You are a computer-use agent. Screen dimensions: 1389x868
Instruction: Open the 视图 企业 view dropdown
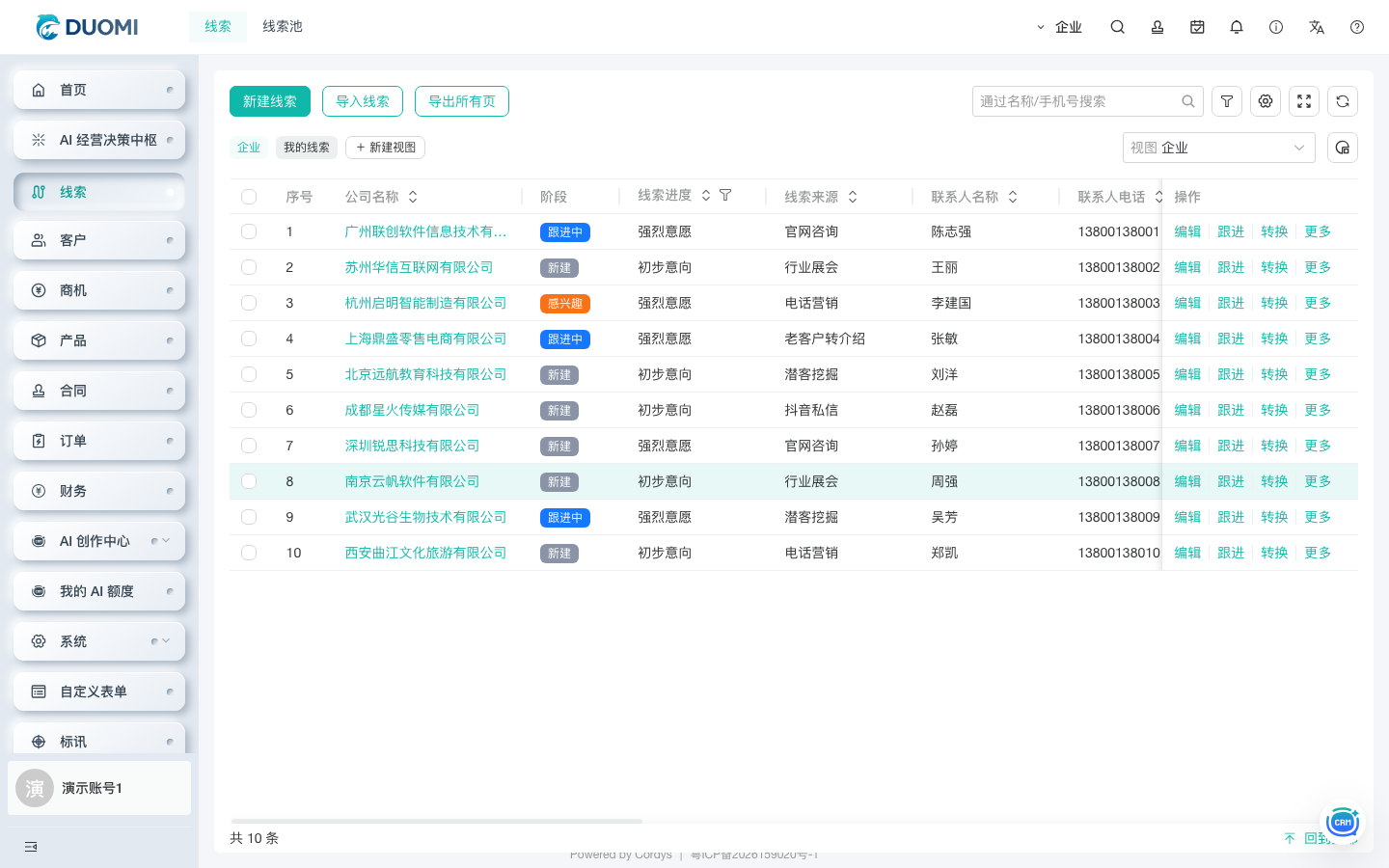pos(1219,148)
